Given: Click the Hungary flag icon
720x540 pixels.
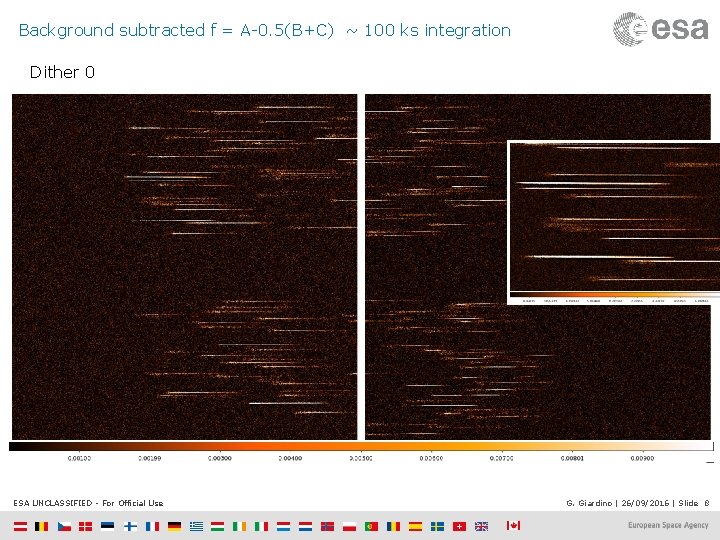Looking at the screenshot, I should 218,526.
